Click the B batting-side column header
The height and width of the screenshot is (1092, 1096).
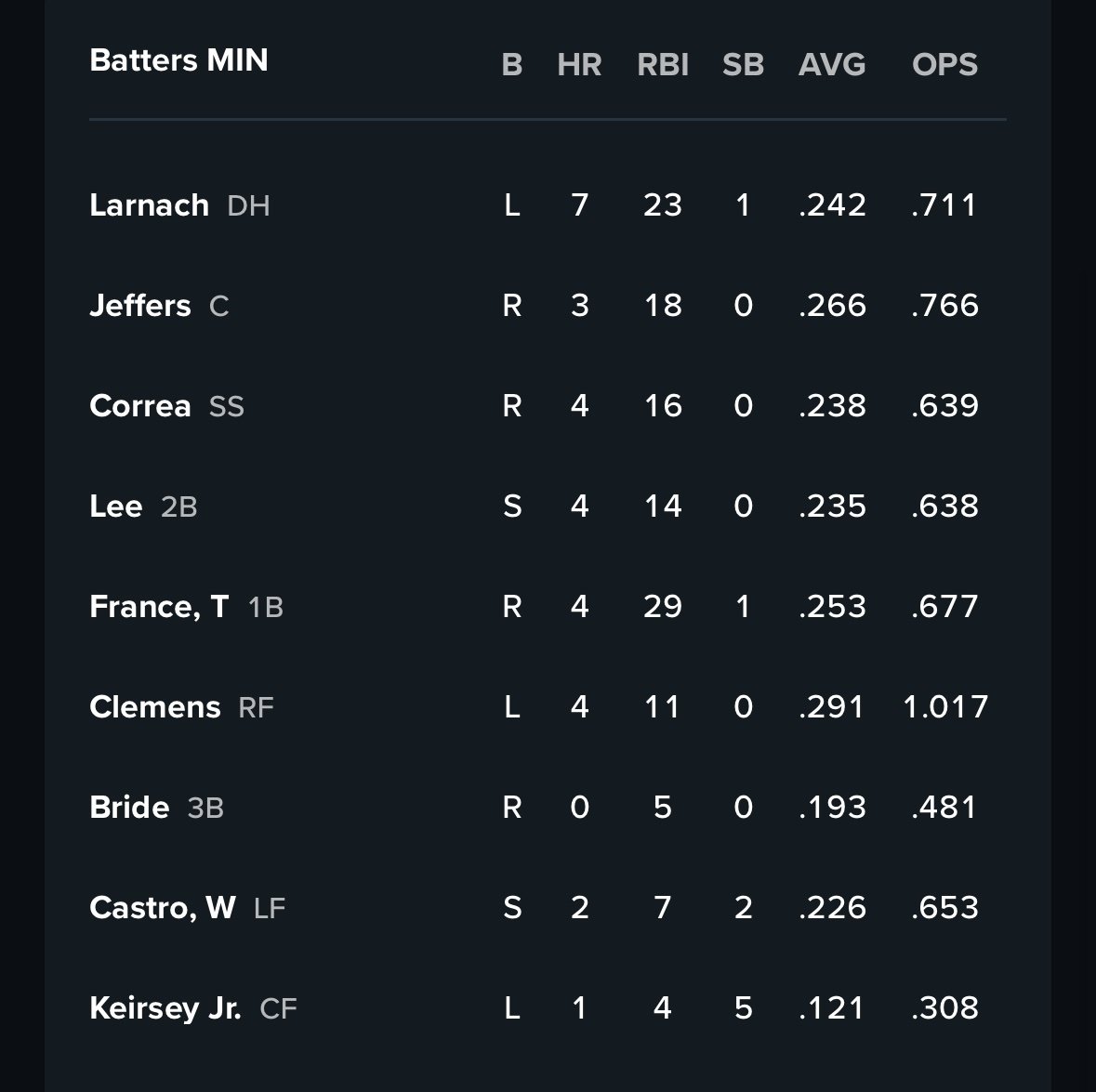[x=511, y=64]
